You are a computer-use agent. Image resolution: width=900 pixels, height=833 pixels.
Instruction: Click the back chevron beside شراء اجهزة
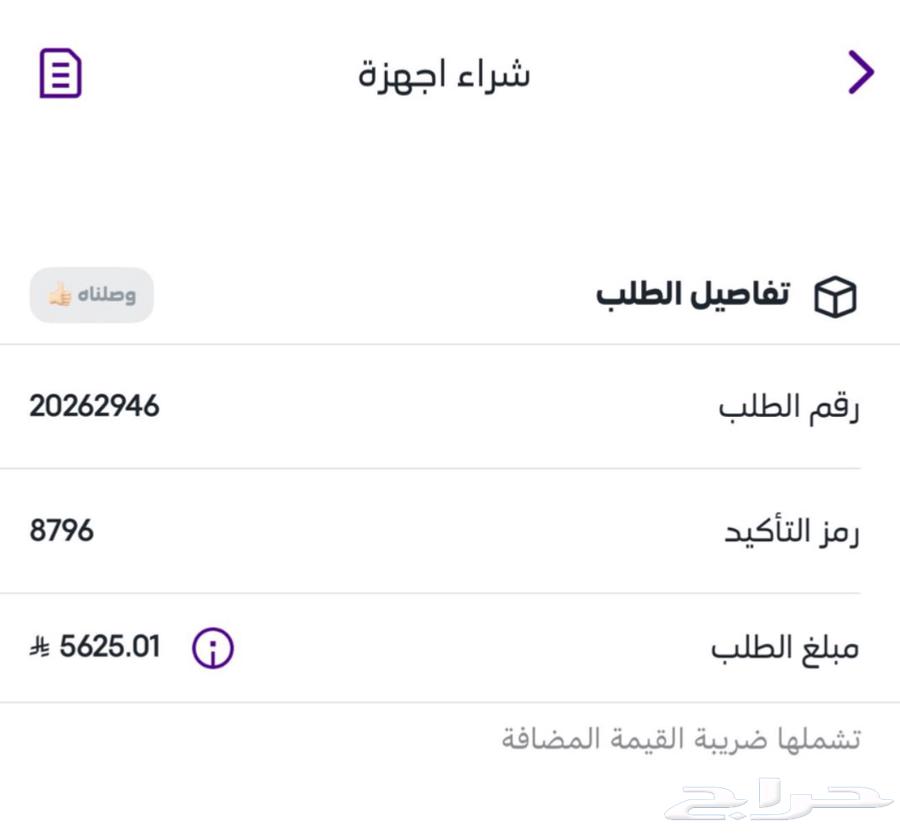point(858,72)
